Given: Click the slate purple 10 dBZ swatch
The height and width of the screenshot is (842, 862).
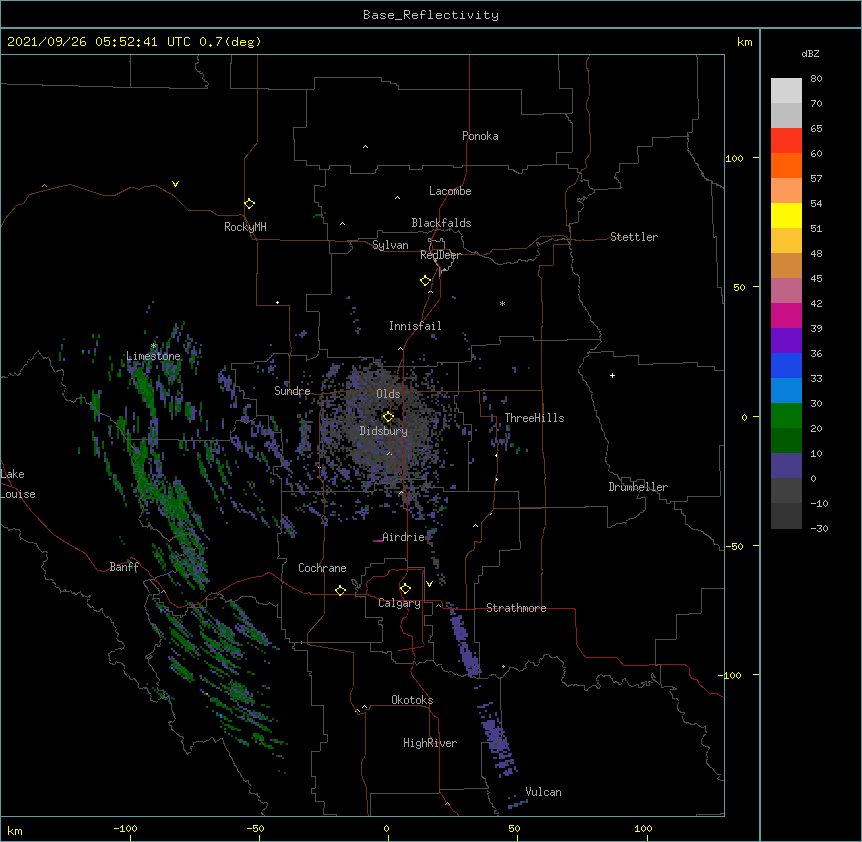Looking at the screenshot, I should (786, 466).
